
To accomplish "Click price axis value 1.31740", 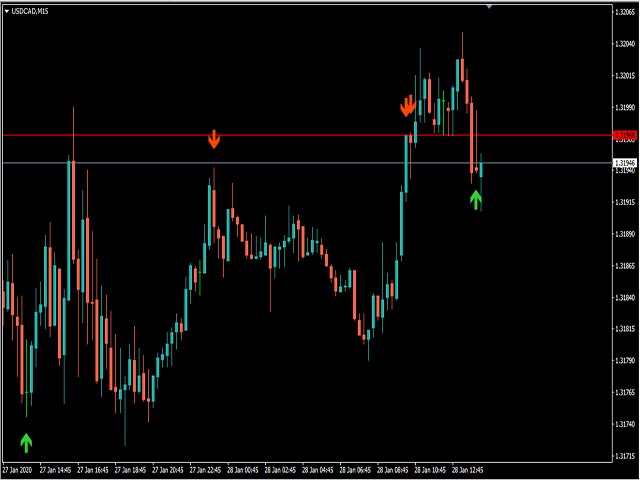I will pyautogui.click(x=625, y=424).
